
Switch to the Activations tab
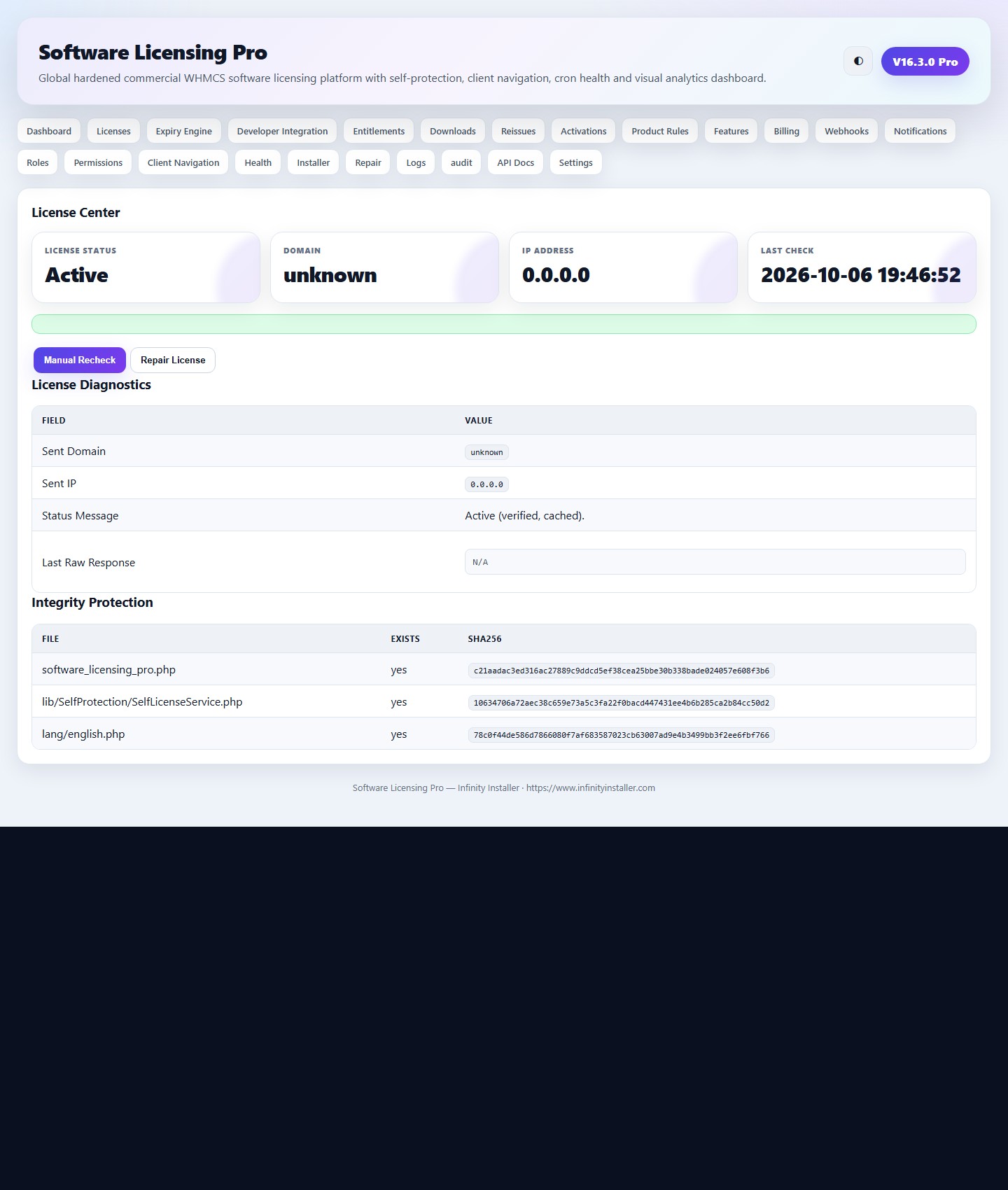pyautogui.click(x=584, y=131)
